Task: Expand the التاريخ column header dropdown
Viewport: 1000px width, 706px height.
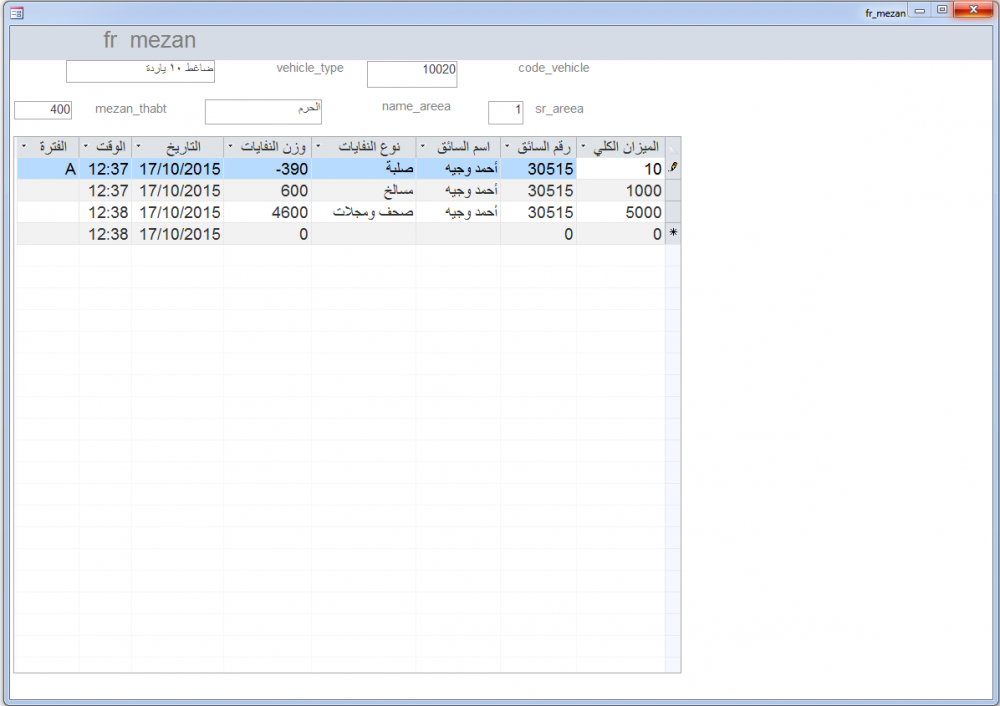Action: point(138,146)
